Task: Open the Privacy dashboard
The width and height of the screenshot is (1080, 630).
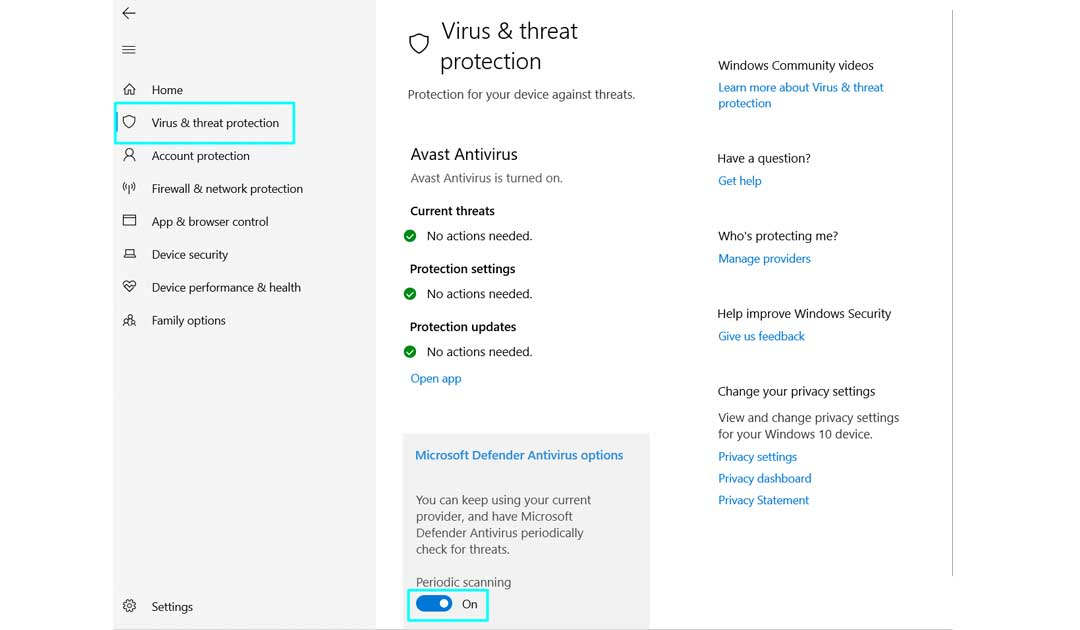Action: tap(764, 478)
